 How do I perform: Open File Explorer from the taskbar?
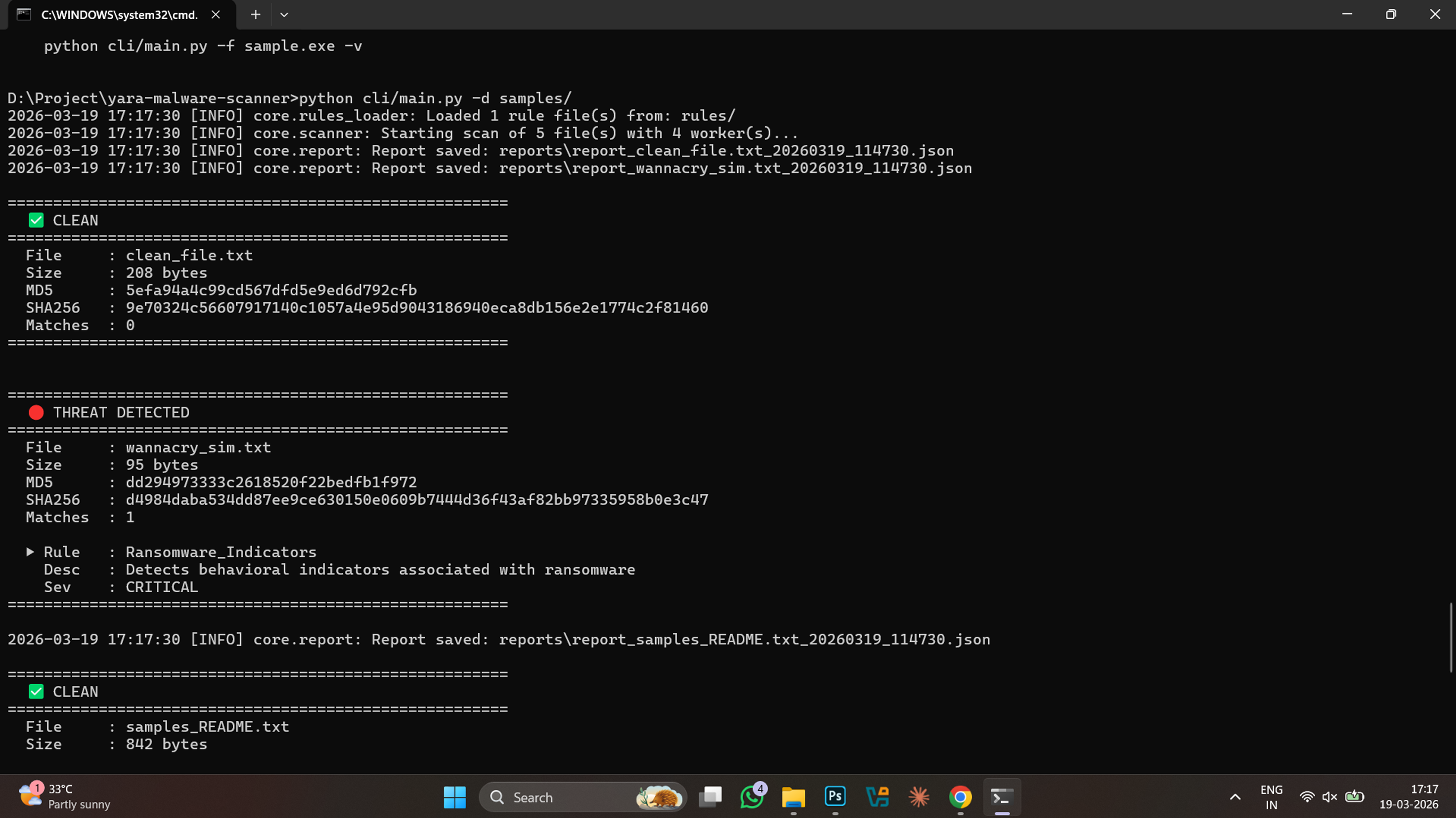[793, 797]
